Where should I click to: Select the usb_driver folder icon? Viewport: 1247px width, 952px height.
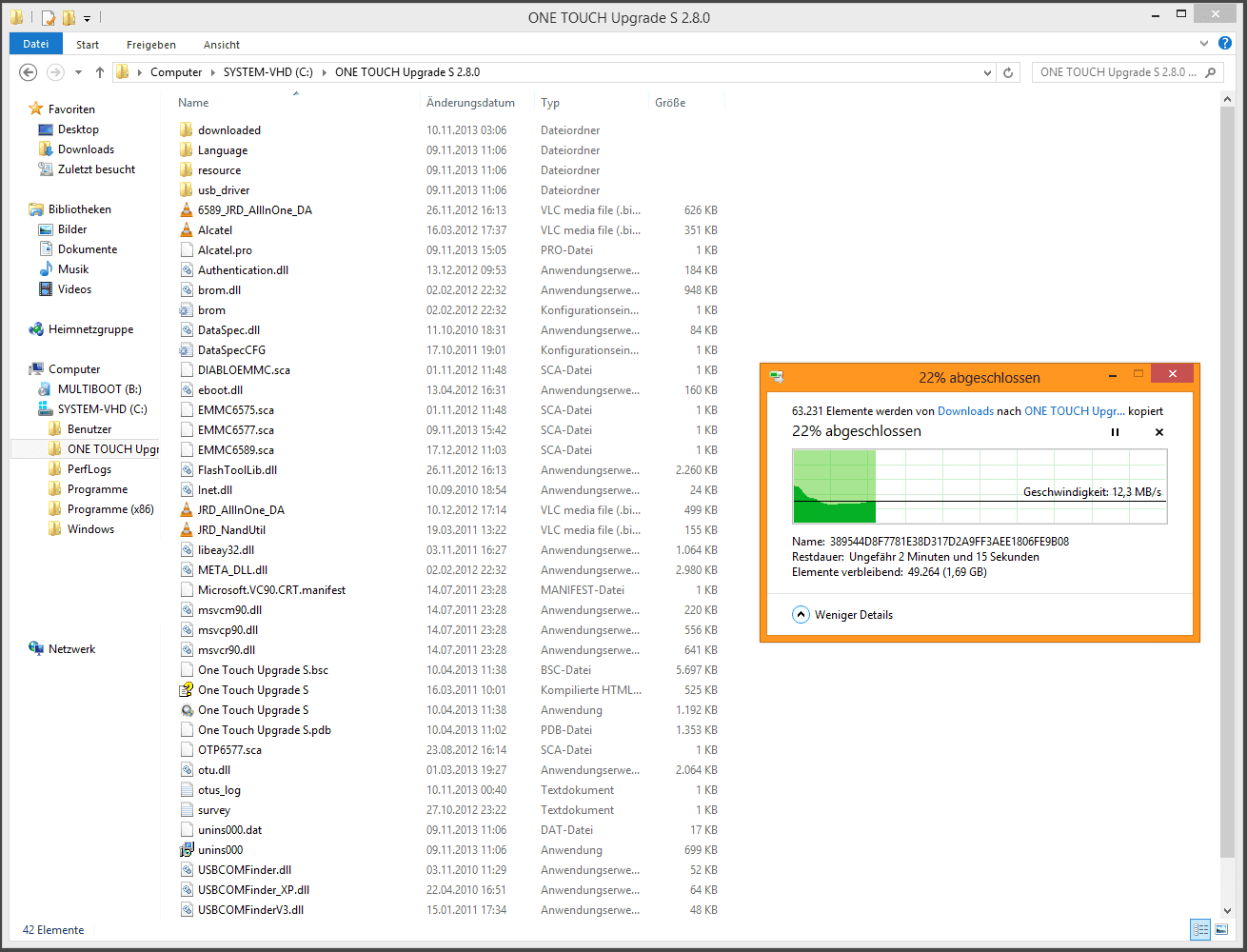click(x=187, y=190)
